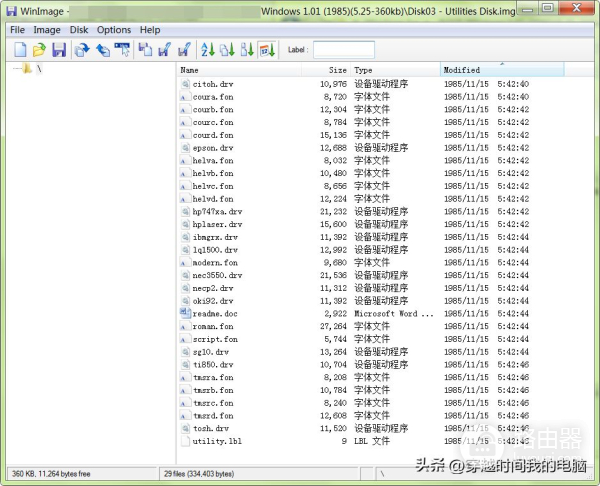
Task: Click the toolbar icon with mouse pointer
Action: pyautogui.click(x=122, y=50)
